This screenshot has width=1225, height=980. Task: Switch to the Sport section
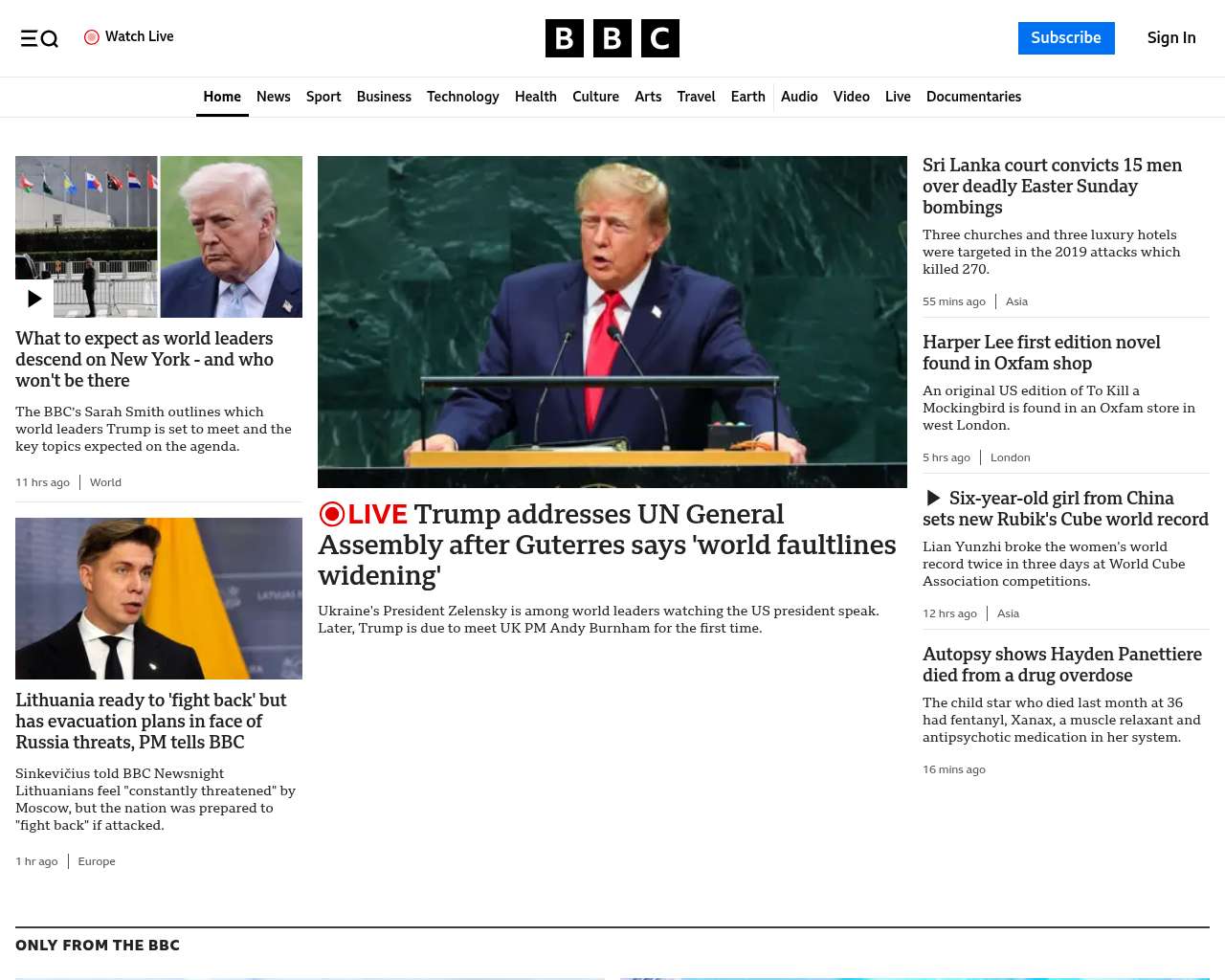pyautogui.click(x=323, y=97)
